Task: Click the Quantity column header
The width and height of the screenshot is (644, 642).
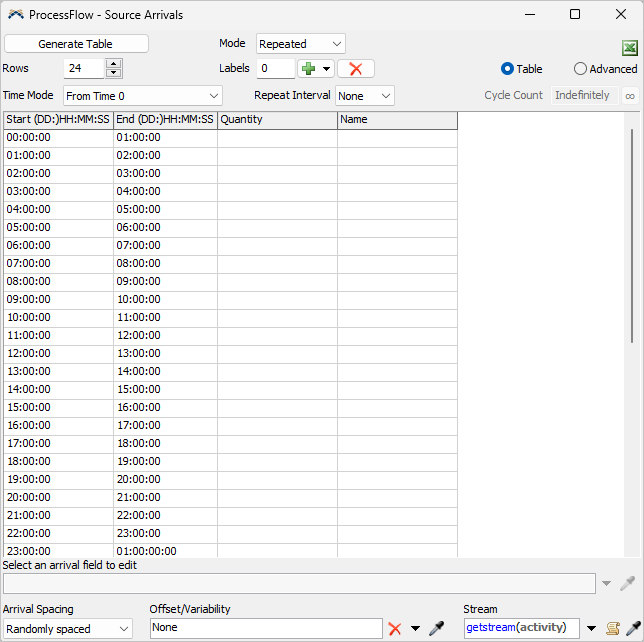Action: 277,120
